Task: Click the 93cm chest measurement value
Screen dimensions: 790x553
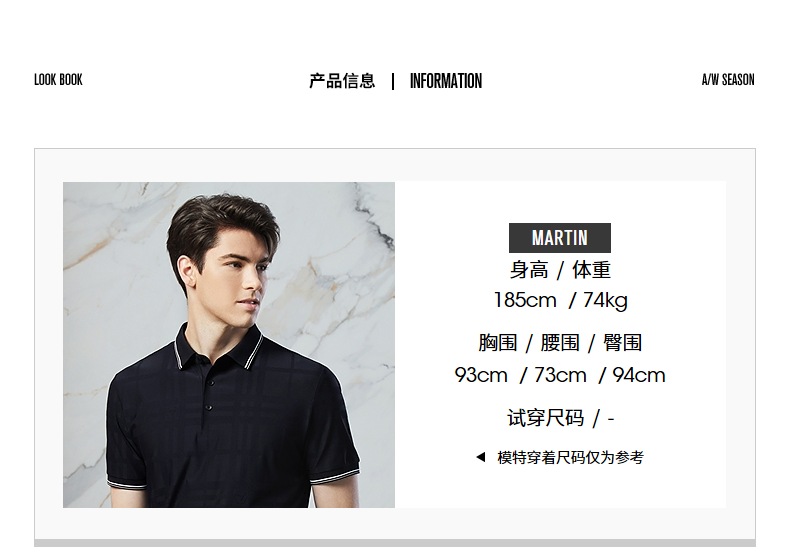Action: click(481, 375)
